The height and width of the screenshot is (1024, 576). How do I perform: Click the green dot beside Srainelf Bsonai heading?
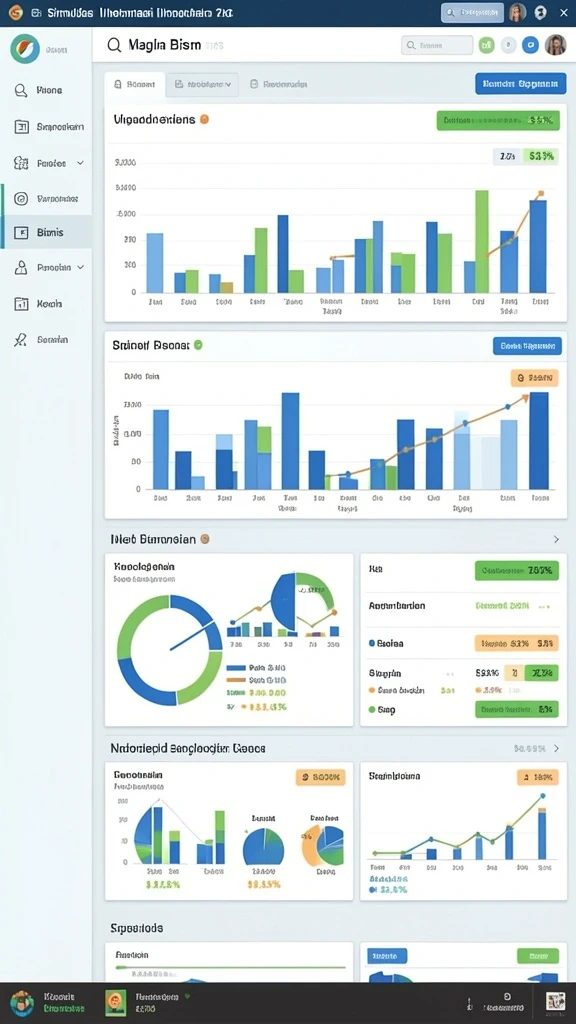(198, 345)
